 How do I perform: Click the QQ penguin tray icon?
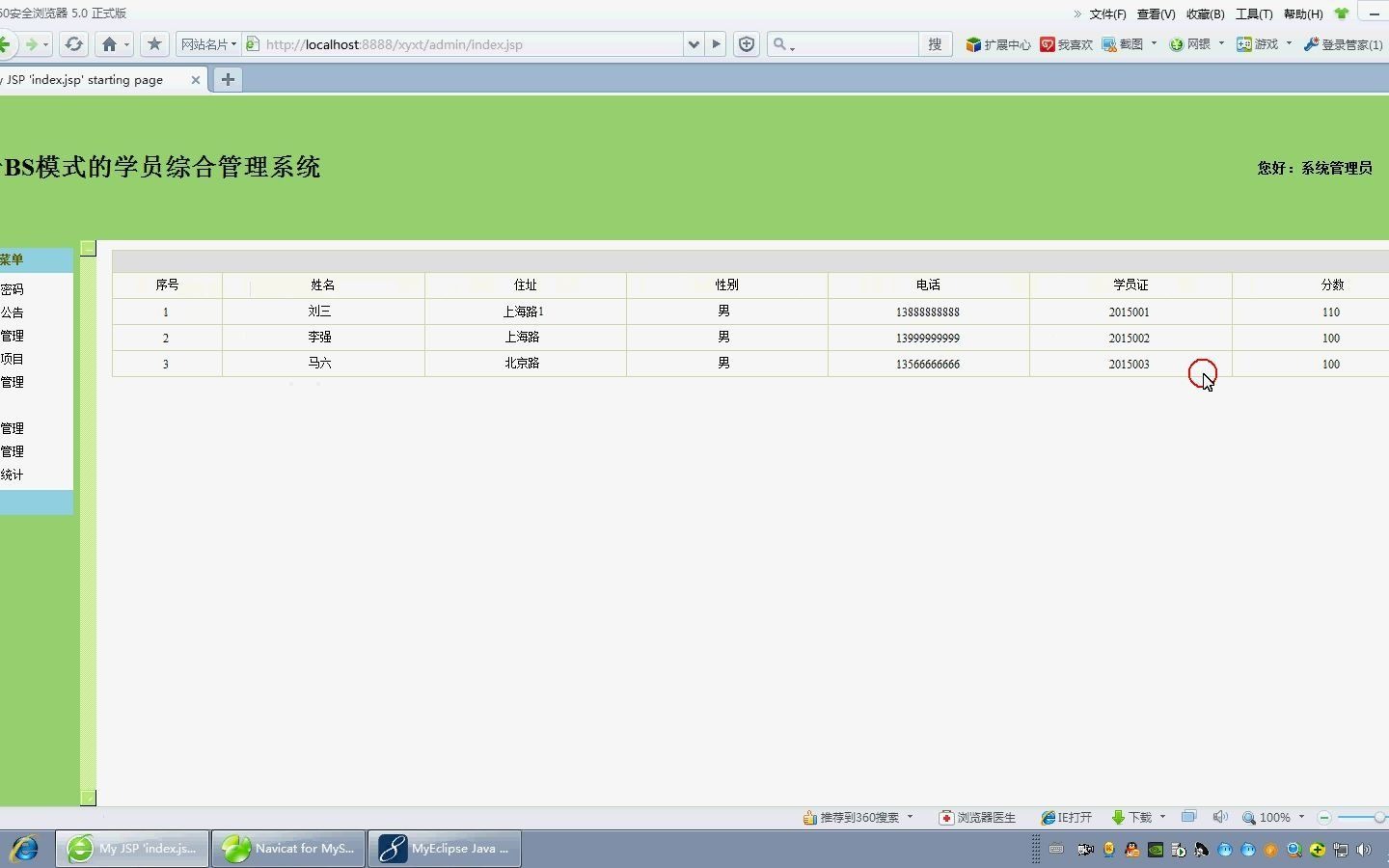(1132, 850)
